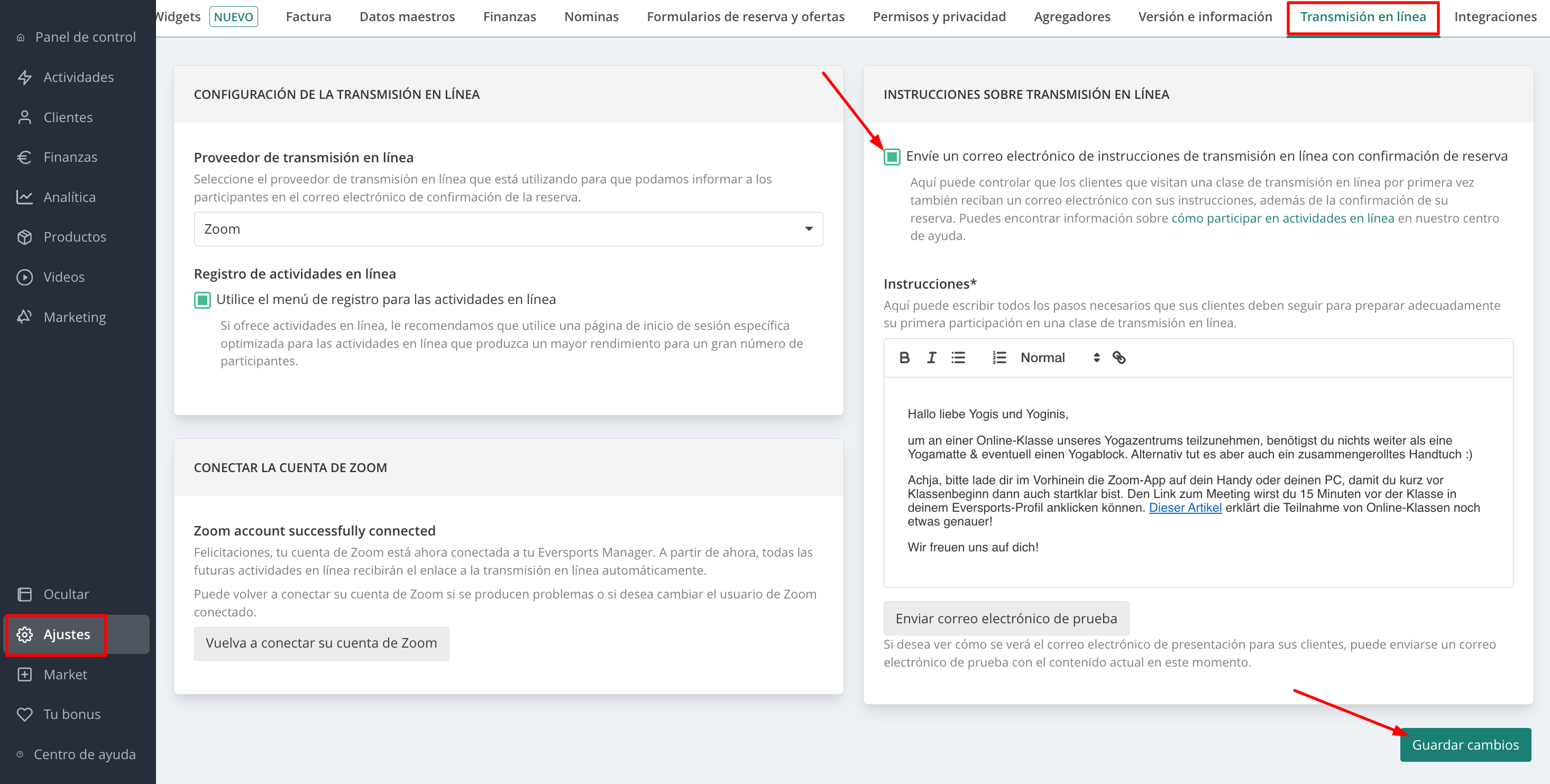The image size is (1550, 784).
Task: Click inside the instructions text editor body
Action: 1198,482
